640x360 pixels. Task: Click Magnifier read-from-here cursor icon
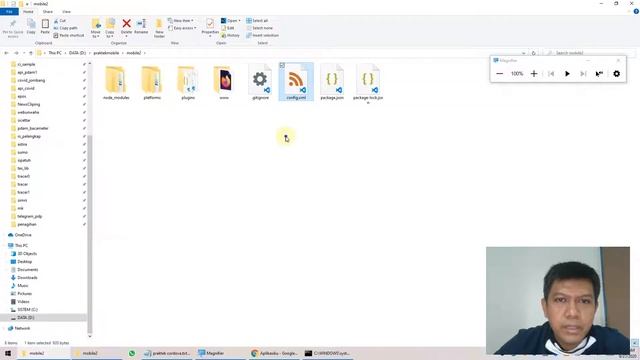click(599, 73)
